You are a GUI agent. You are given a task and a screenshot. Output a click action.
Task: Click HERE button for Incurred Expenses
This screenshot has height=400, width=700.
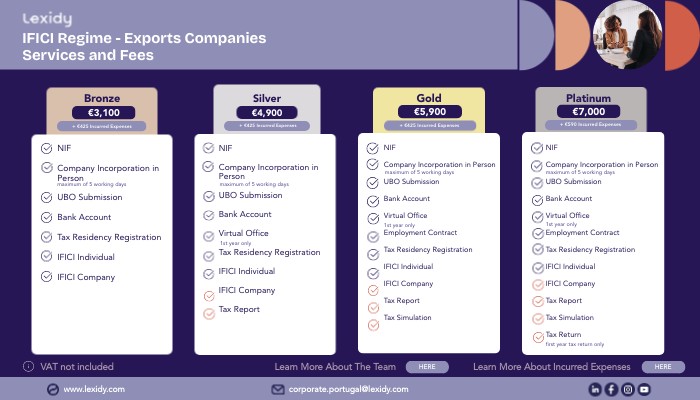663,367
